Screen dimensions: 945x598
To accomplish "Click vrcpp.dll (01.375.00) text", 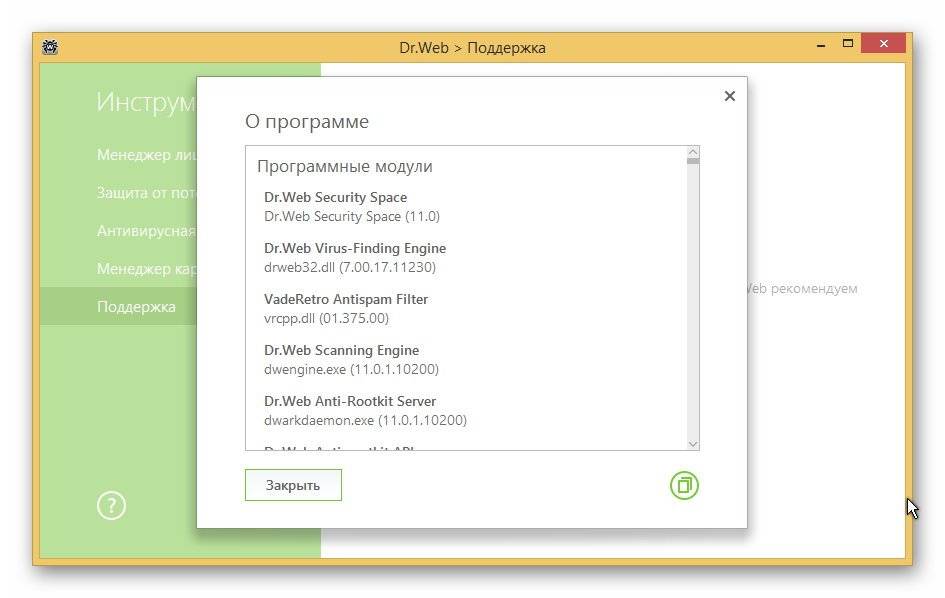I will pyautogui.click(x=326, y=318).
